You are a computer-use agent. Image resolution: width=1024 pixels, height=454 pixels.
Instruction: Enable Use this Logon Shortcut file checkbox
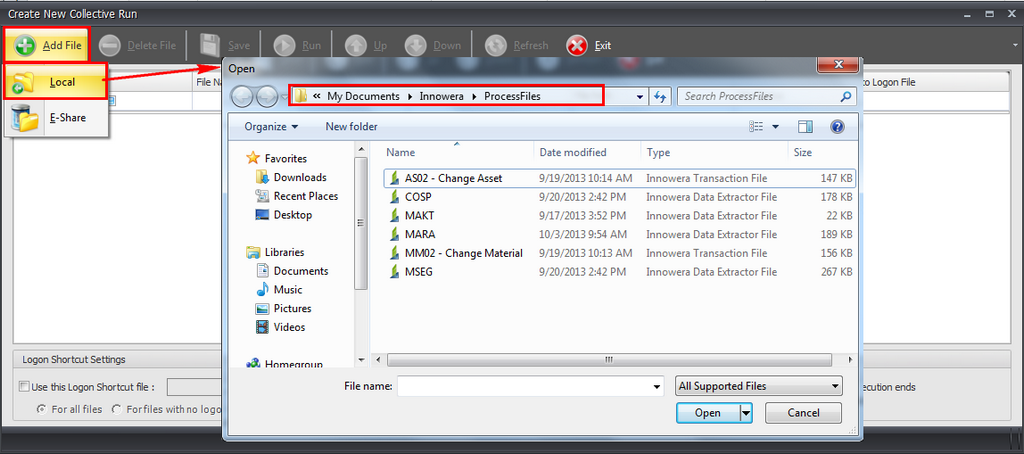tap(24, 387)
